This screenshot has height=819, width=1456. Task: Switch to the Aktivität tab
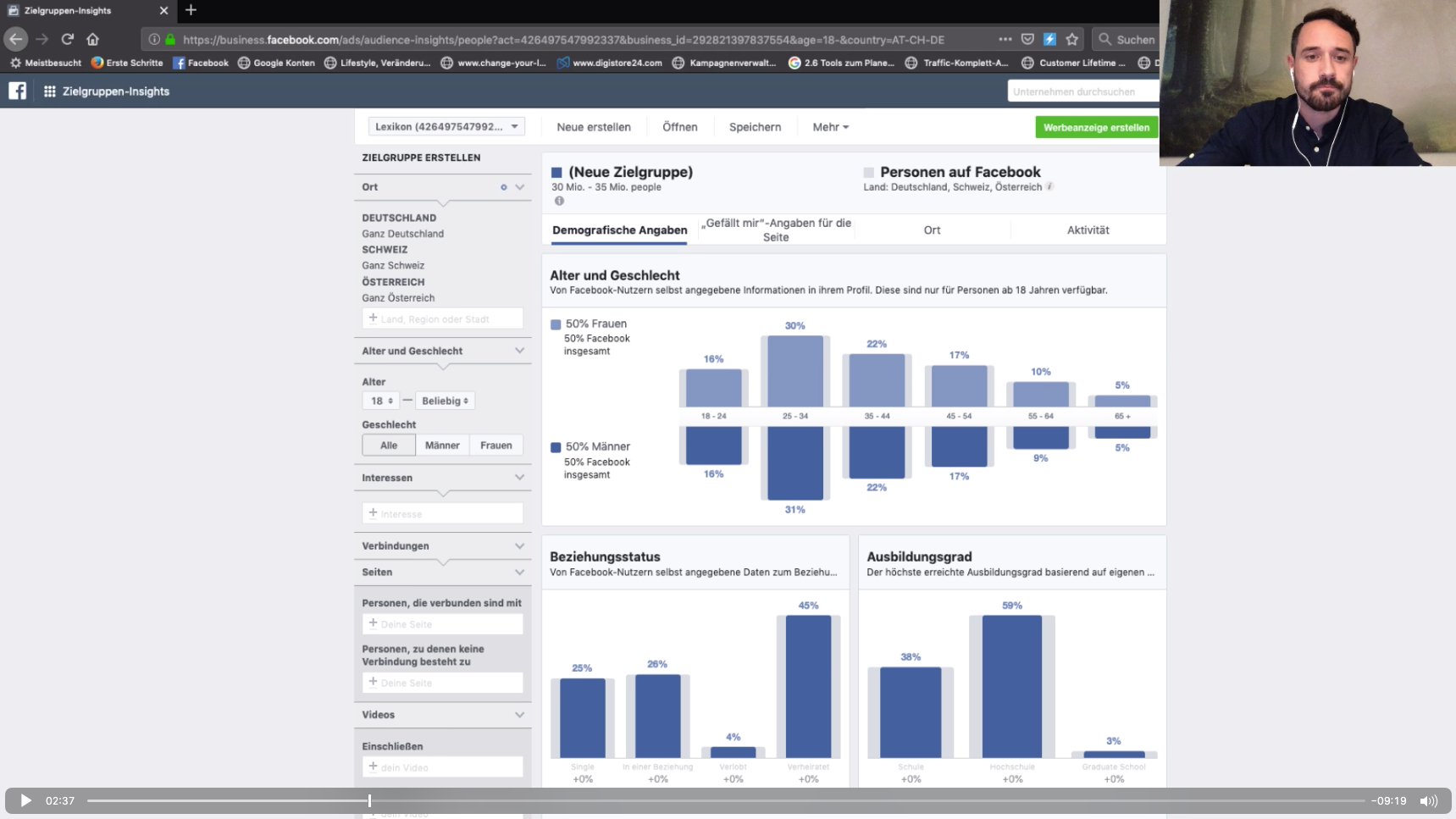1088,230
